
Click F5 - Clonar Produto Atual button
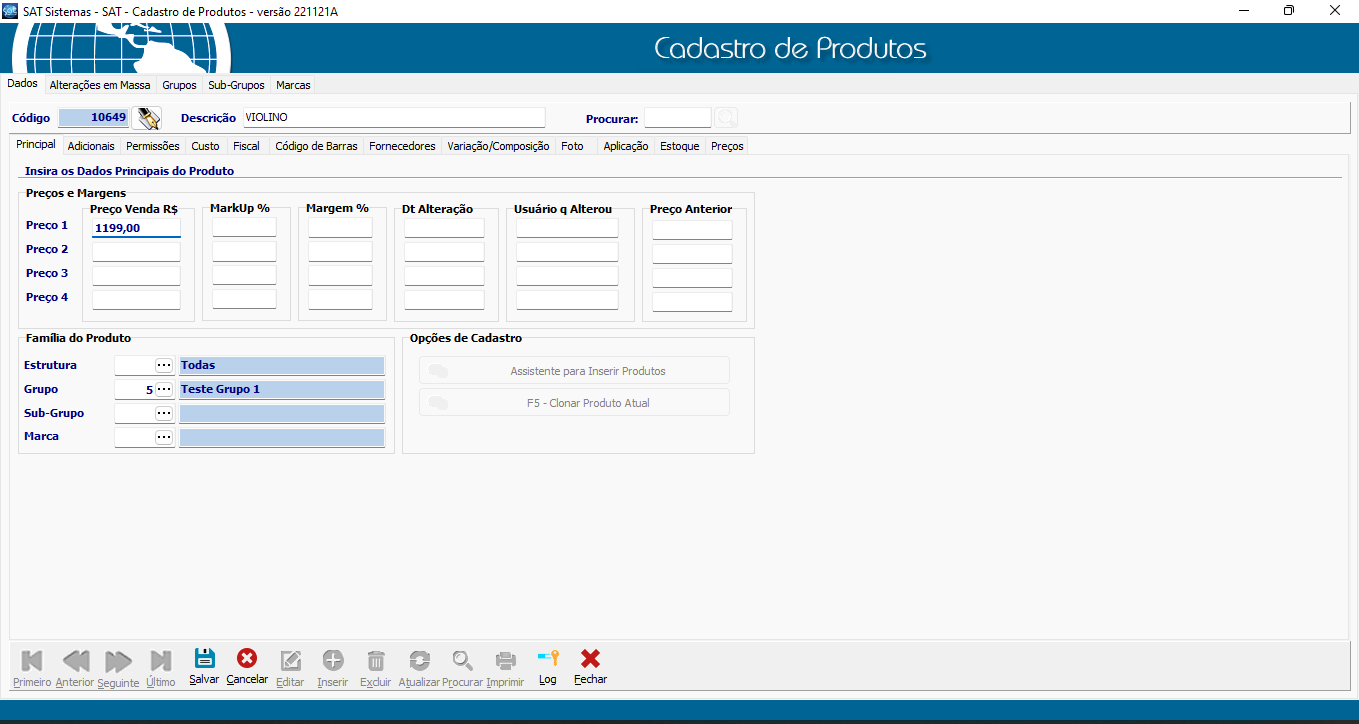tap(574, 403)
